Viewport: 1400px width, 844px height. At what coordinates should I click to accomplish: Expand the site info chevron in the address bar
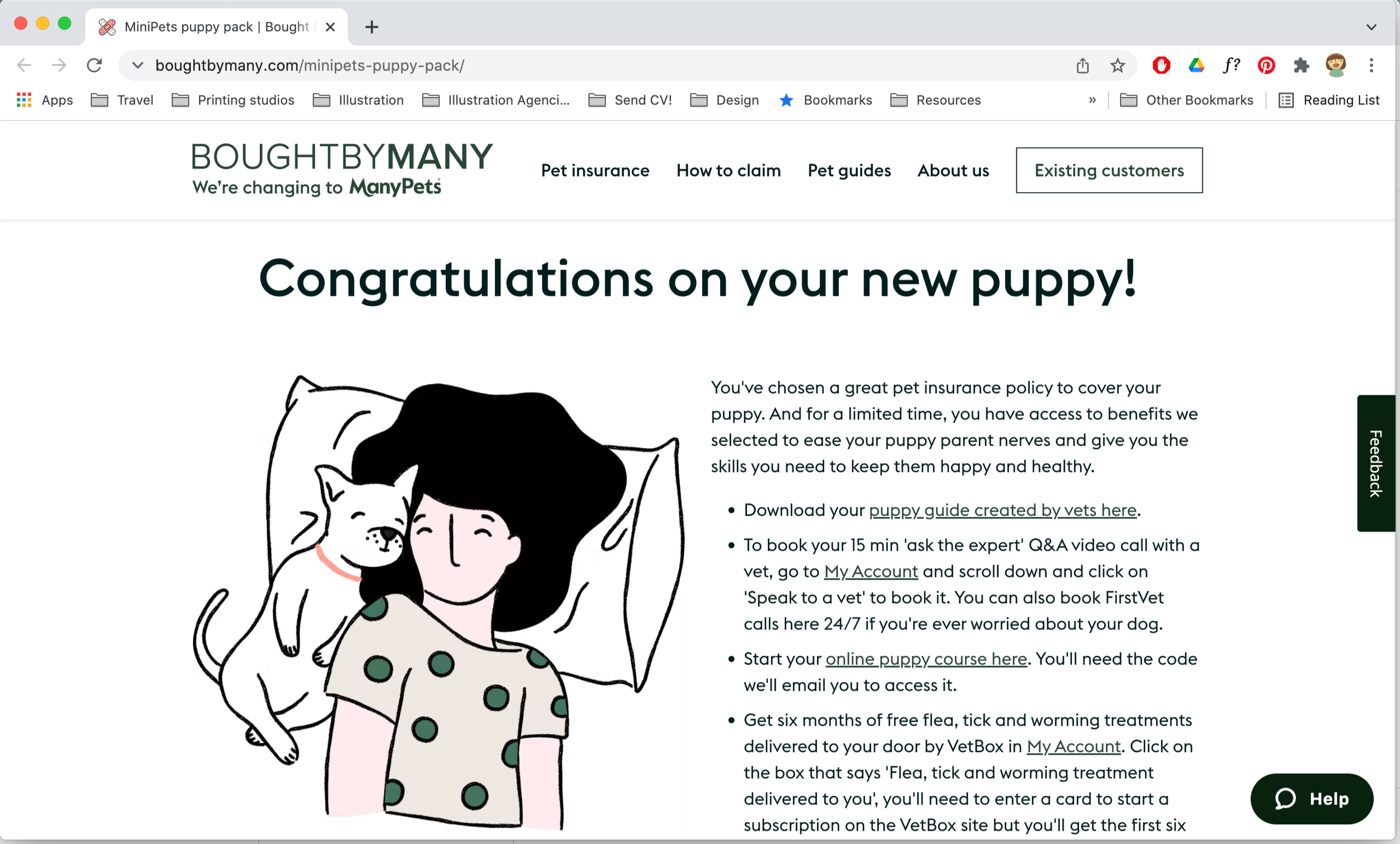(x=138, y=66)
